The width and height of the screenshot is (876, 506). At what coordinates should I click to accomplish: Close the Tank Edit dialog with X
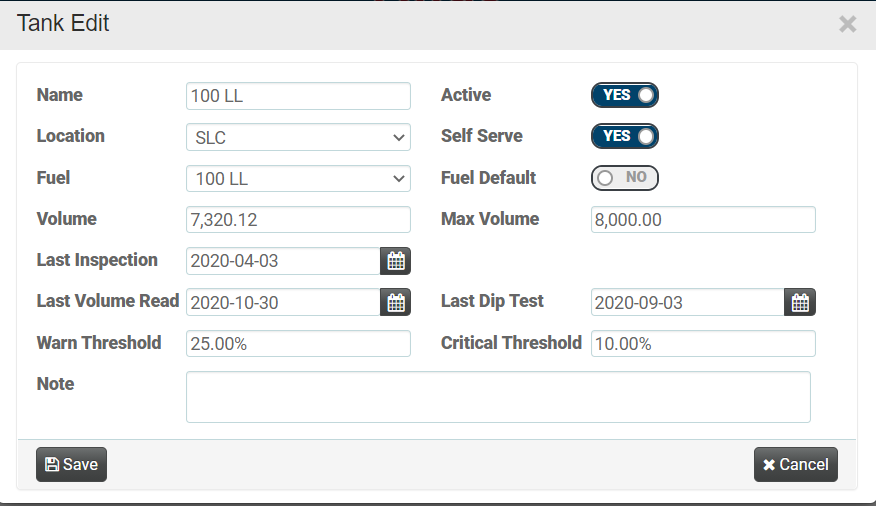click(847, 24)
